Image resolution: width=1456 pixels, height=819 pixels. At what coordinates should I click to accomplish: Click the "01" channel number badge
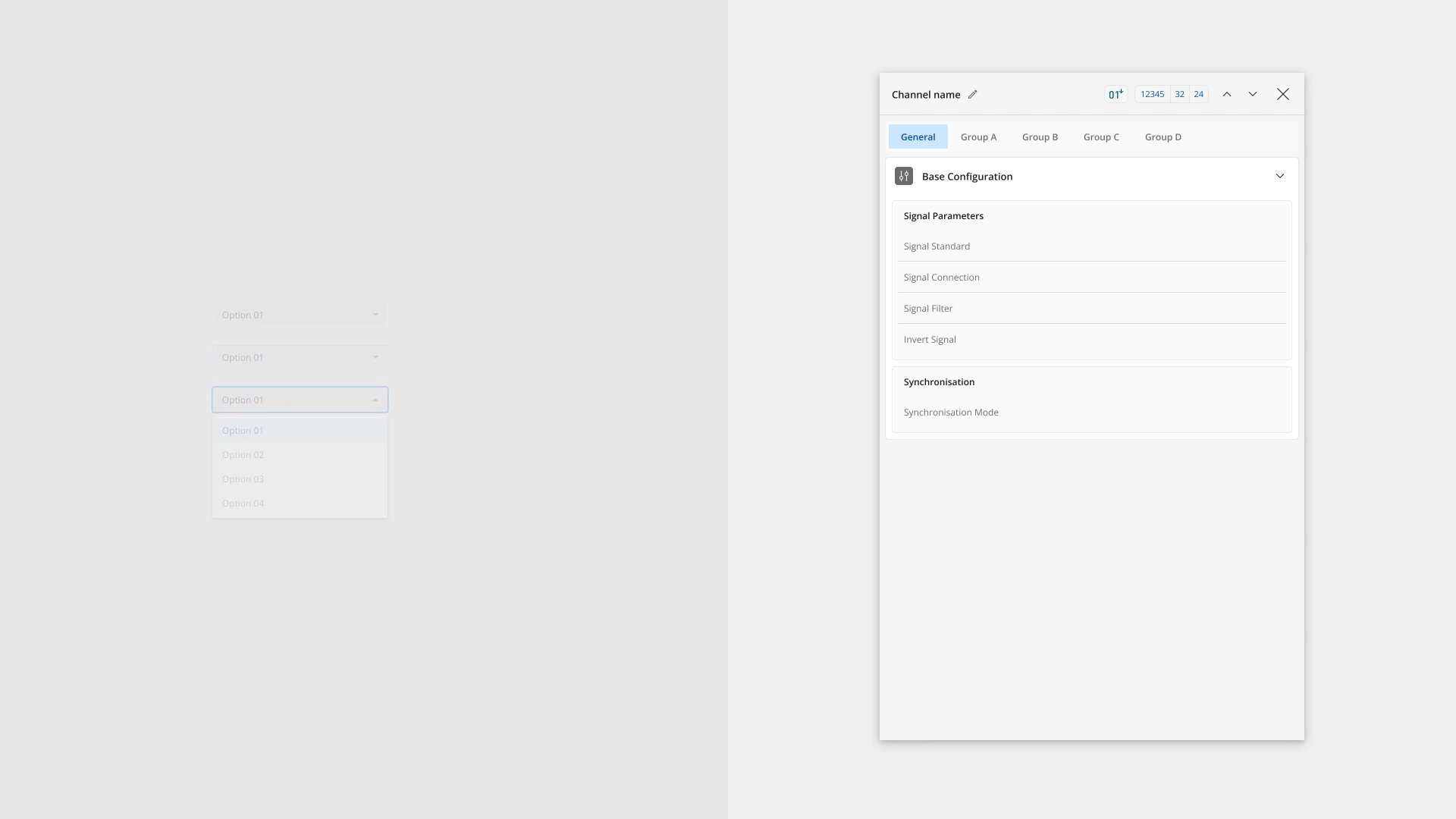click(1115, 94)
